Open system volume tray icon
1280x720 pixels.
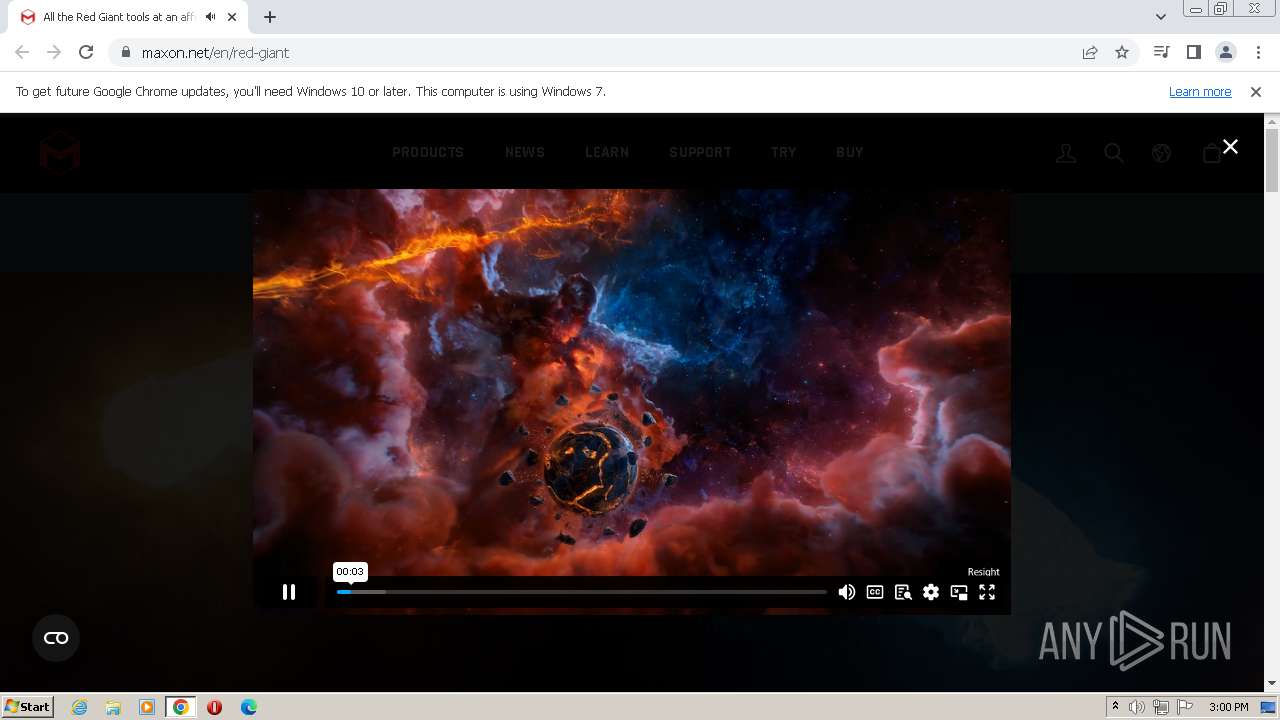pyautogui.click(x=1137, y=707)
